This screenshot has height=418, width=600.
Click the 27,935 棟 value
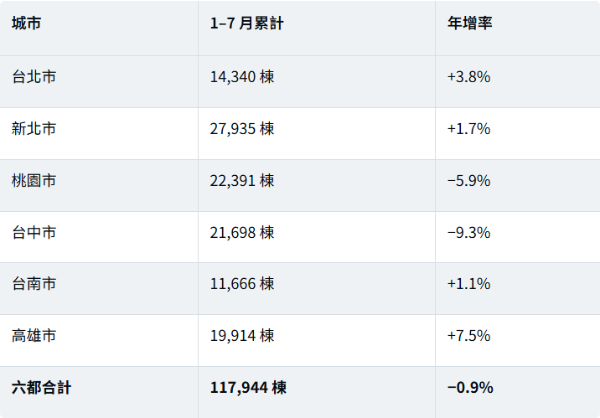coord(242,129)
